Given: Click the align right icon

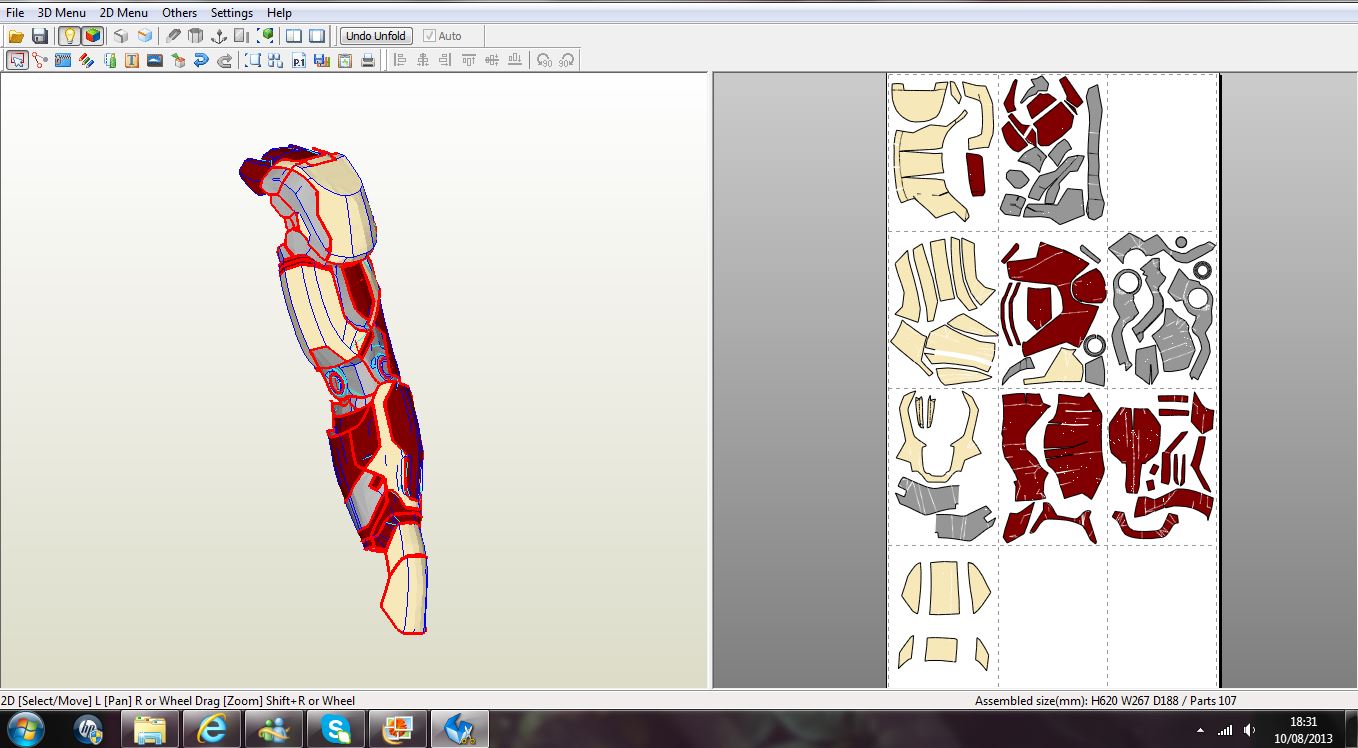Looking at the screenshot, I should pyautogui.click(x=446, y=60).
